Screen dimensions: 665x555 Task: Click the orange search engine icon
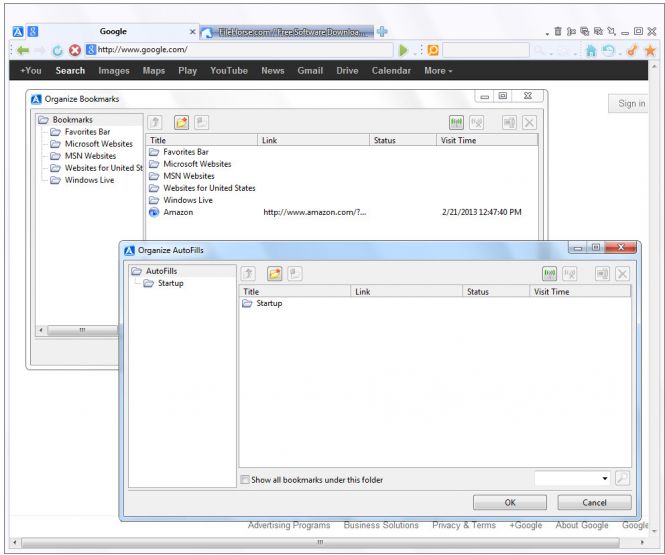click(x=433, y=50)
